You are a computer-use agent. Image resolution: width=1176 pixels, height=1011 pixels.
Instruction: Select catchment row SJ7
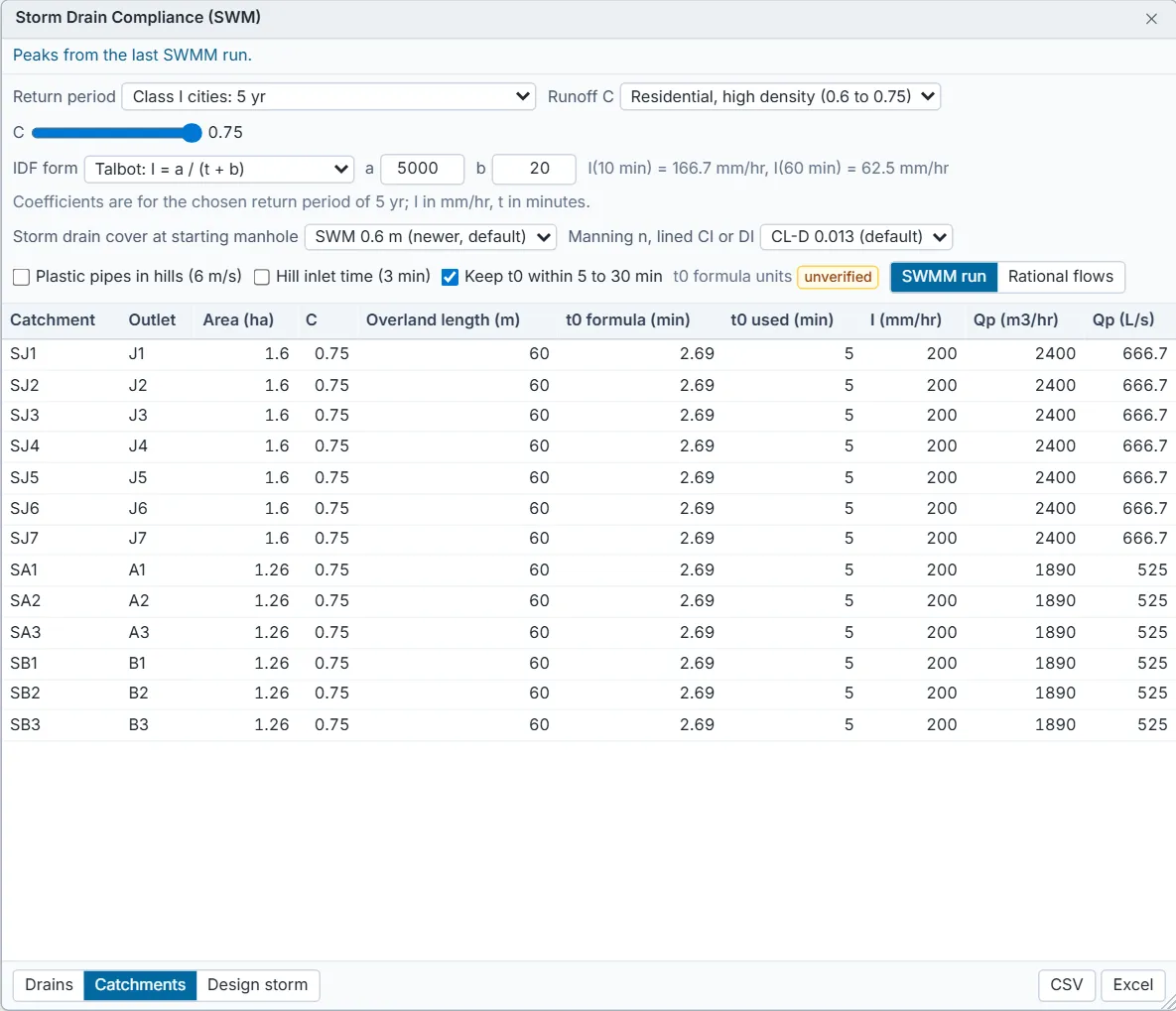coord(588,539)
